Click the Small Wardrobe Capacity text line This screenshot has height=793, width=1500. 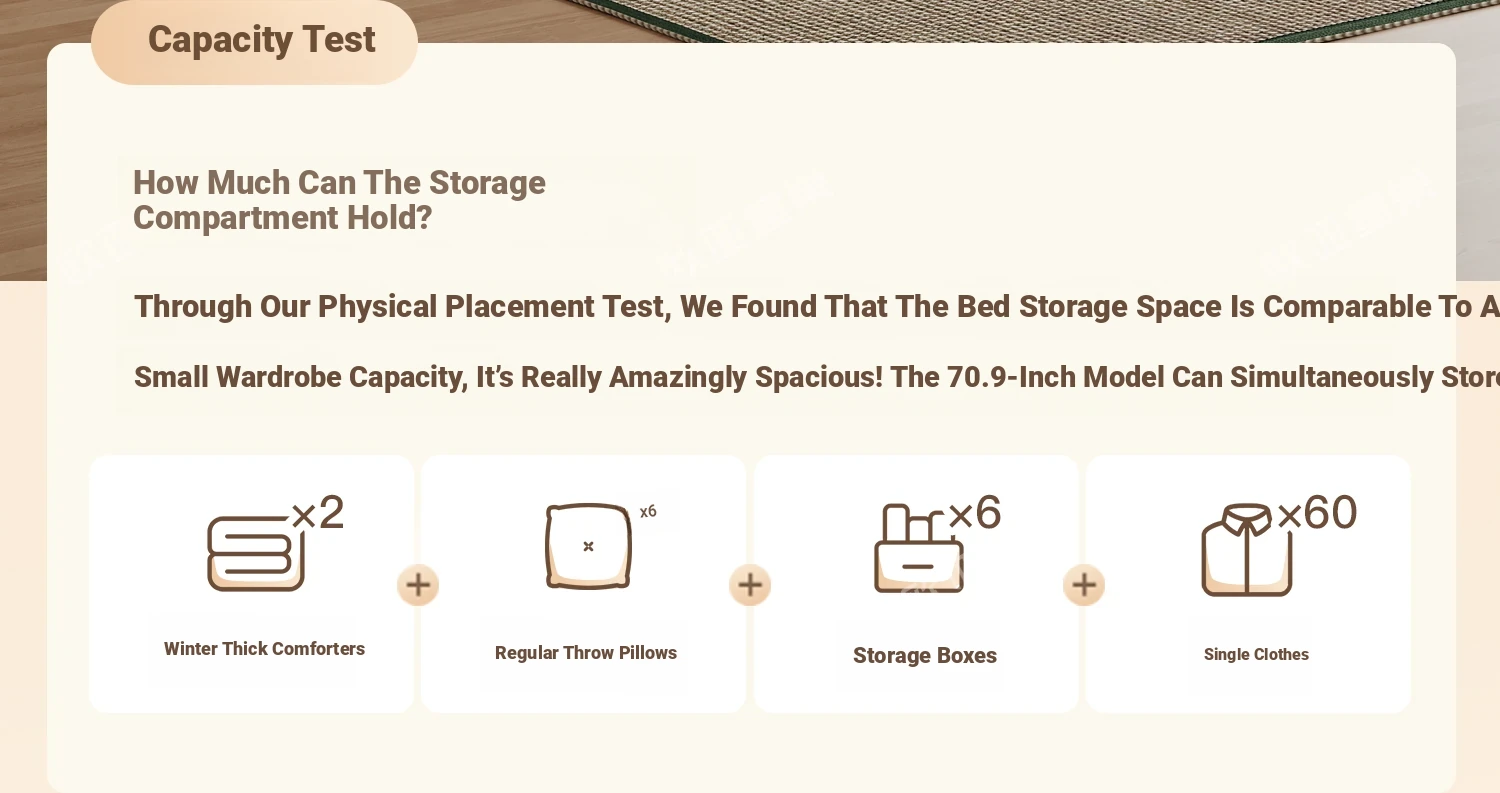(817, 377)
